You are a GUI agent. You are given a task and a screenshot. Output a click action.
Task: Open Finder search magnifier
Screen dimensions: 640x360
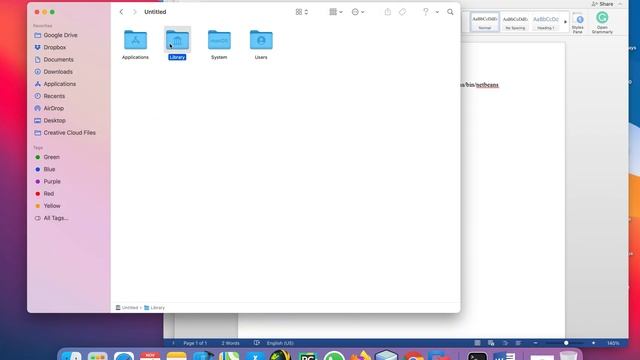point(450,12)
